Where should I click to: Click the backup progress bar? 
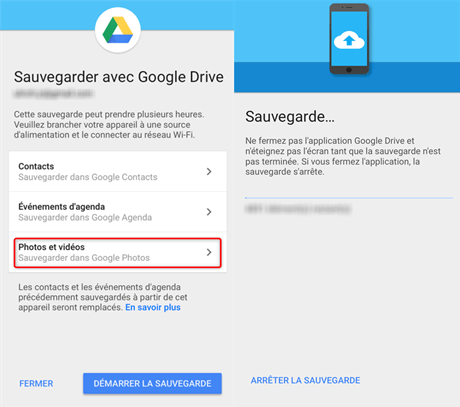point(349,198)
